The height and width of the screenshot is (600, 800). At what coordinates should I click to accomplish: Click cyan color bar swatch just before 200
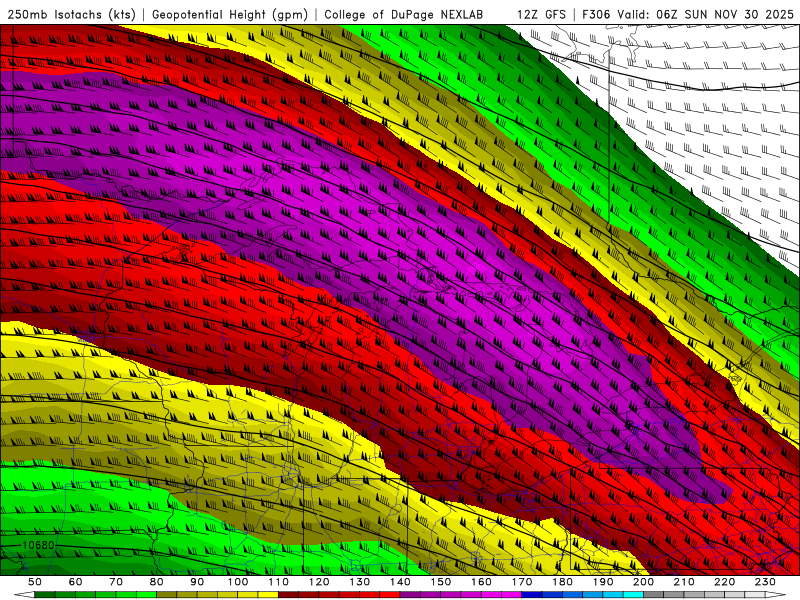click(x=633, y=595)
